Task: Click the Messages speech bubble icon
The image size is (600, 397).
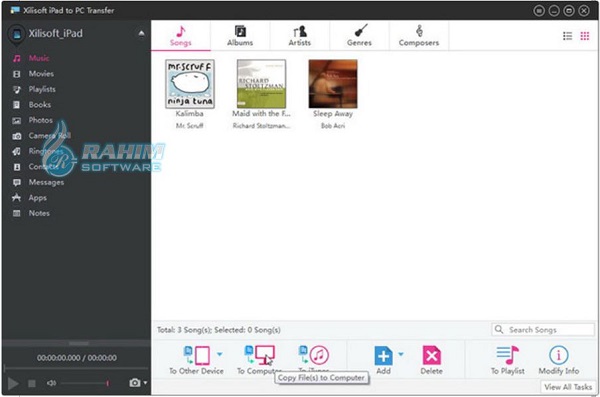Action: 17,182
